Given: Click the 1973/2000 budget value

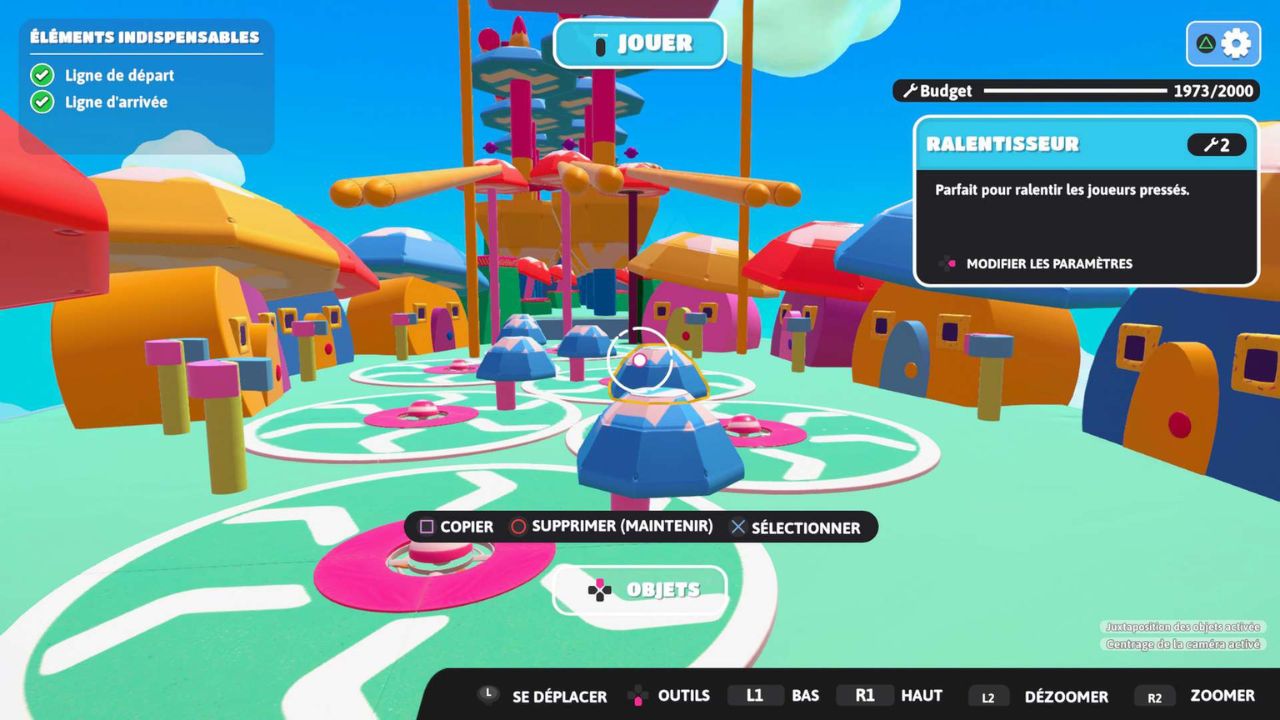Looking at the screenshot, I should click(x=1213, y=91).
